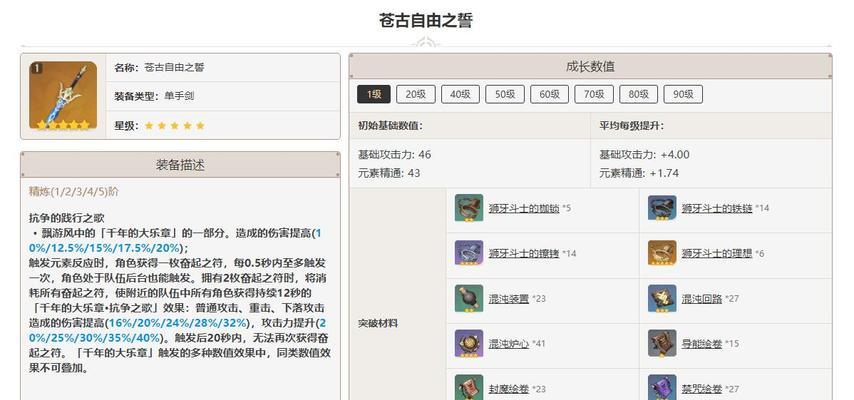This screenshot has width=854, height=400.
Task: Click the 元素精通: +1.74 growth value
Action: coord(639,173)
